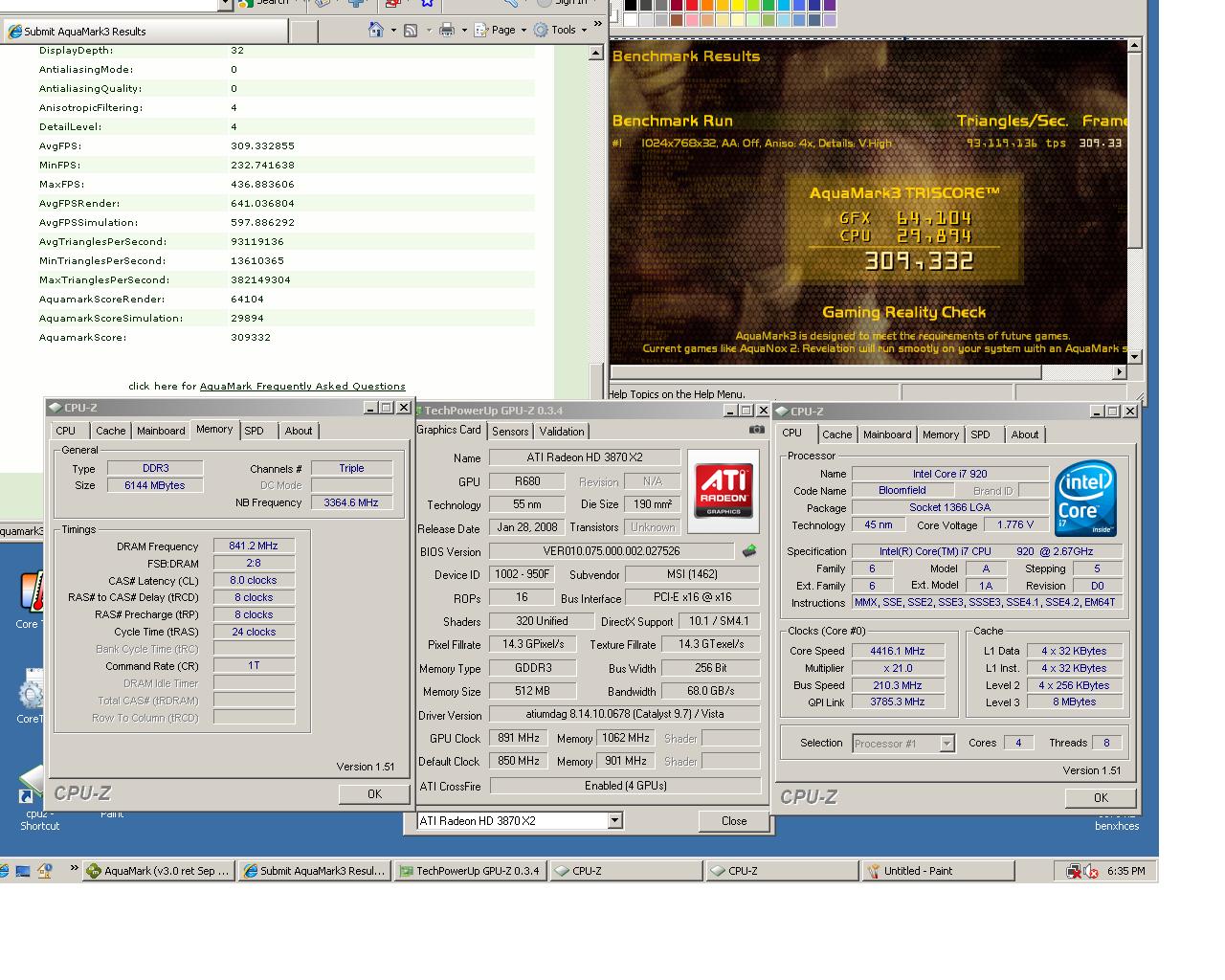Click the network tray icon with red X
1225x980 pixels.
[1074, 871]
